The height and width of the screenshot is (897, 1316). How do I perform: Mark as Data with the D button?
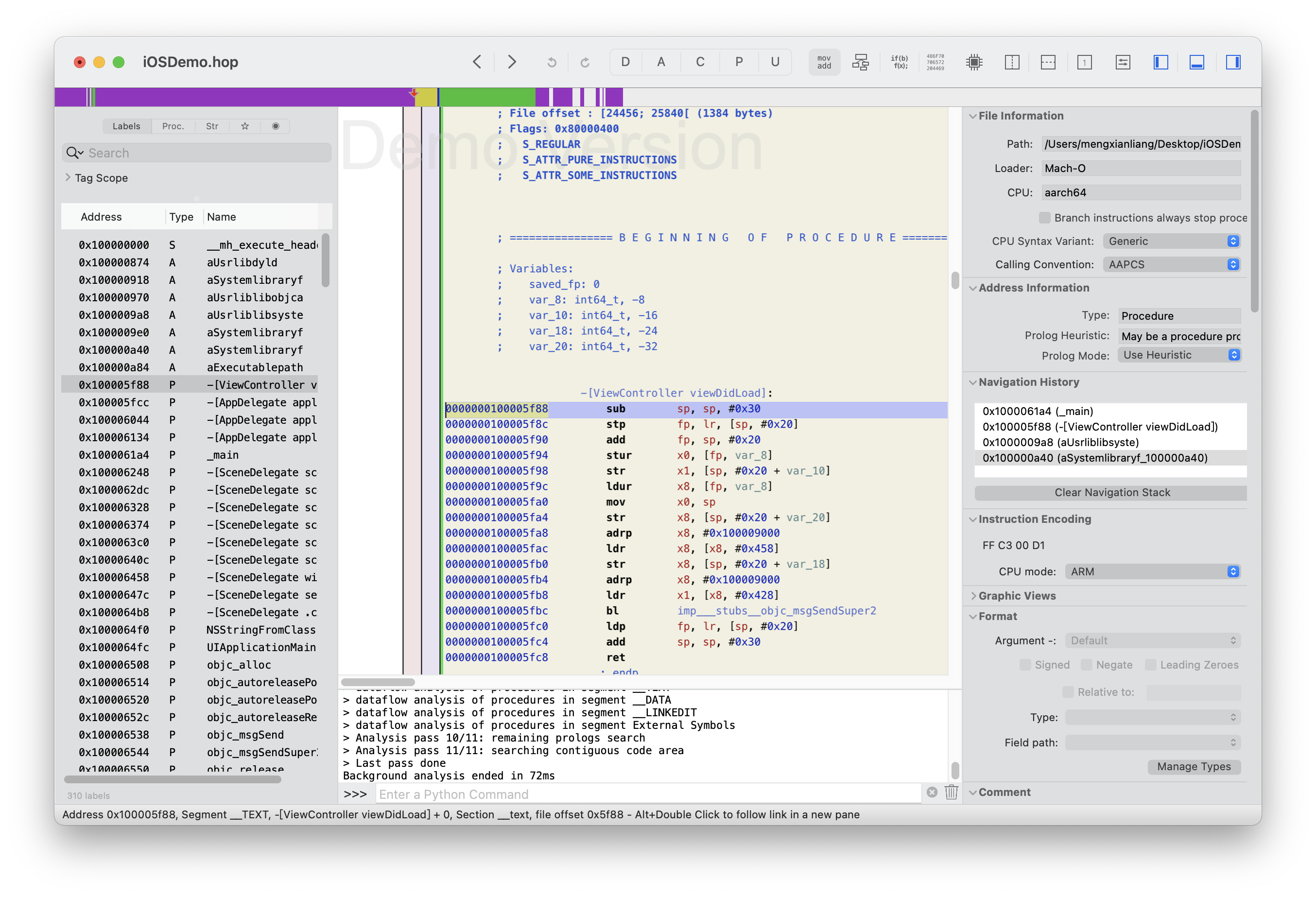pos(625,62)
